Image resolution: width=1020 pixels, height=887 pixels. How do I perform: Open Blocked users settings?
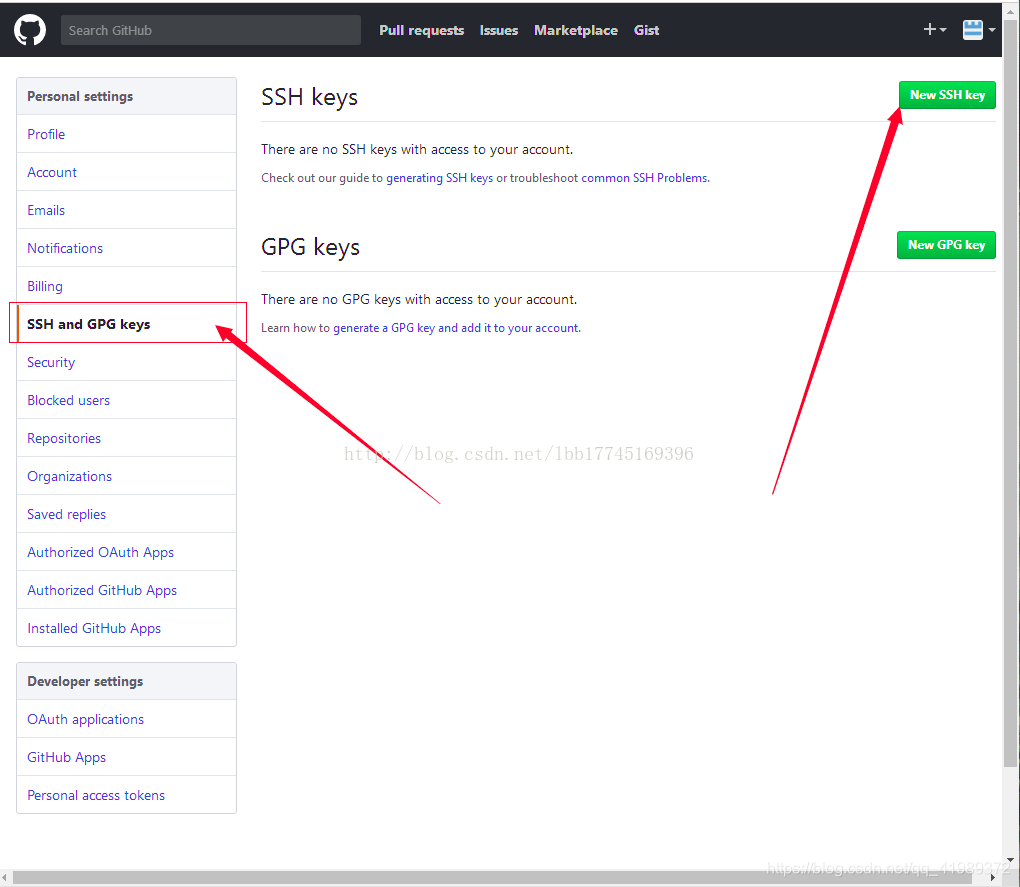pyautogui.click(x=126, y=400)
